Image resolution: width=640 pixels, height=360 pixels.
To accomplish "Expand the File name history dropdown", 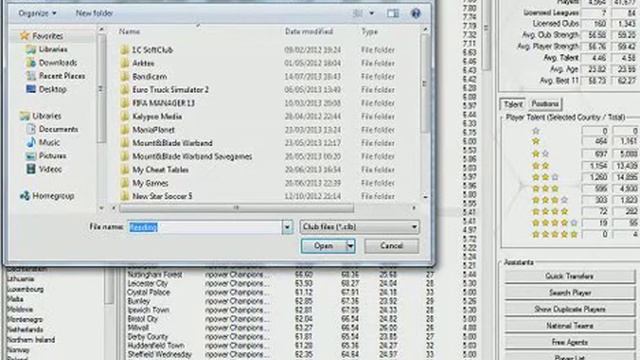I will (287, 227).
